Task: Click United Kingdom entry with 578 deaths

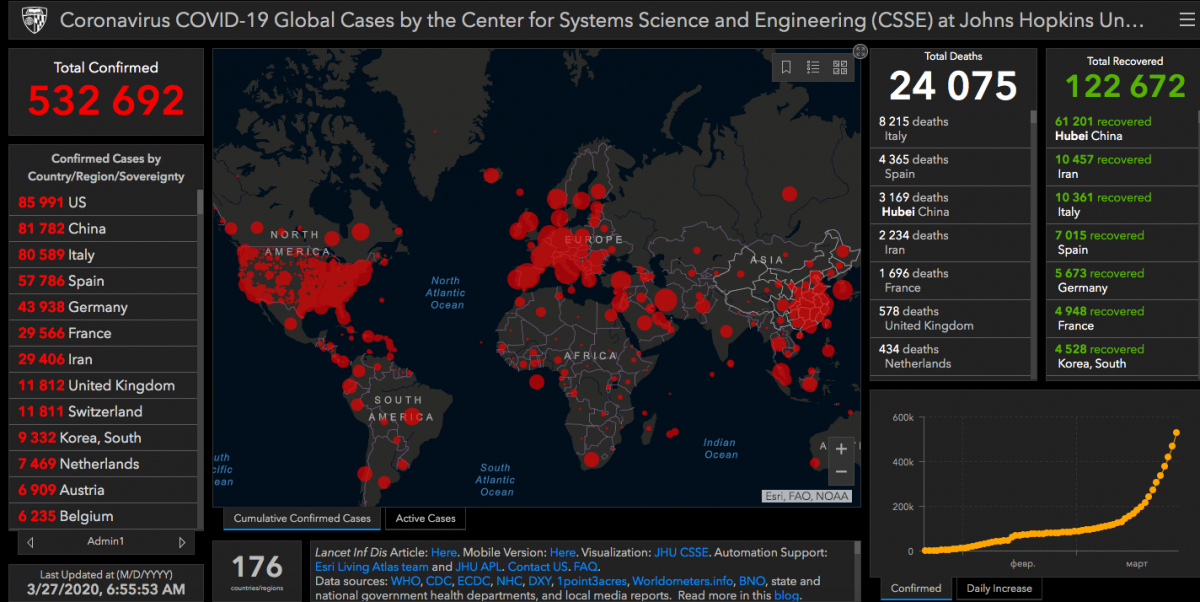Action: tap(950, 319)
